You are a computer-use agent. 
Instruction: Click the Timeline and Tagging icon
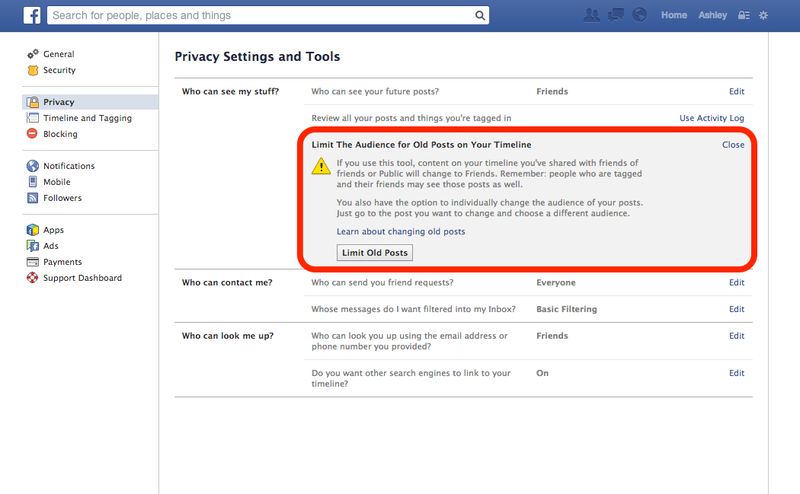pyautogui.click(x=33, y=118)
